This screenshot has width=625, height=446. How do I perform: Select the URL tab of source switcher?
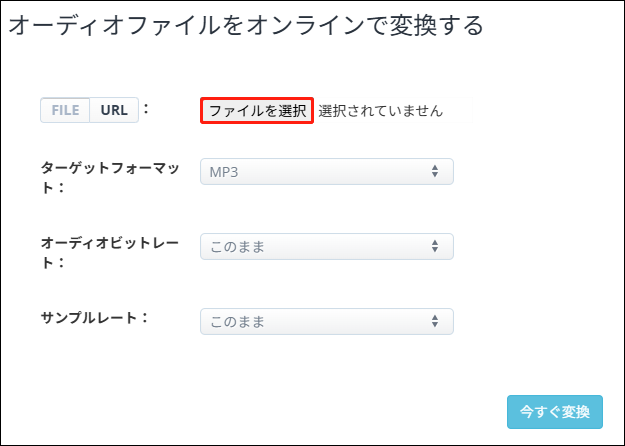(114, 110)
